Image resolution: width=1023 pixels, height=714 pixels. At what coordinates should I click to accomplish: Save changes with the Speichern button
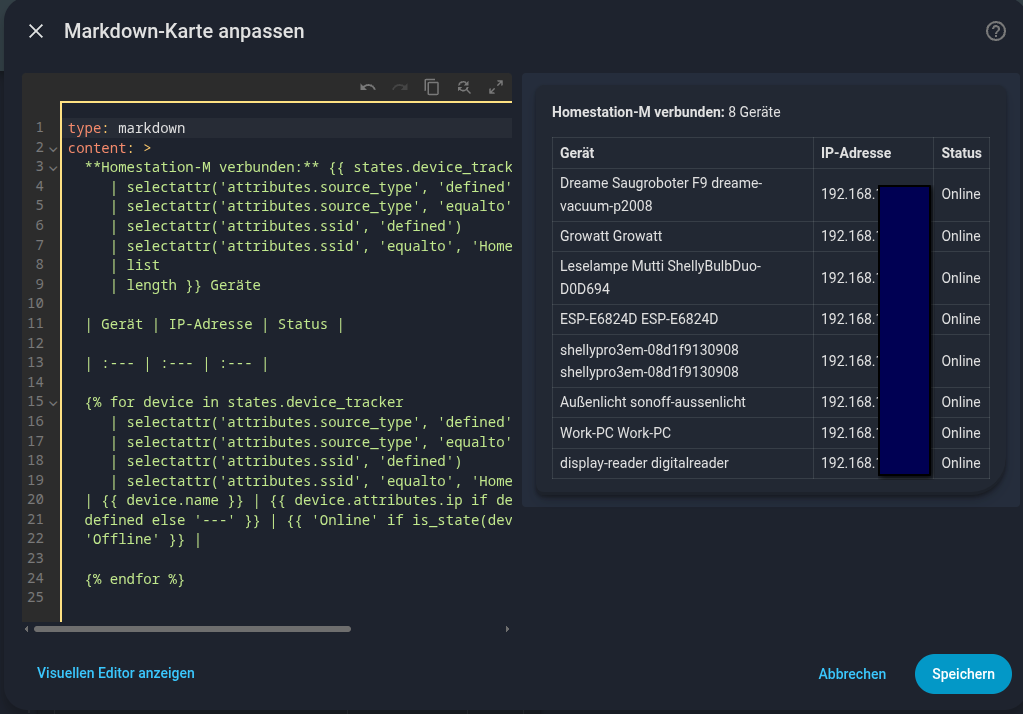pos(962,674)
